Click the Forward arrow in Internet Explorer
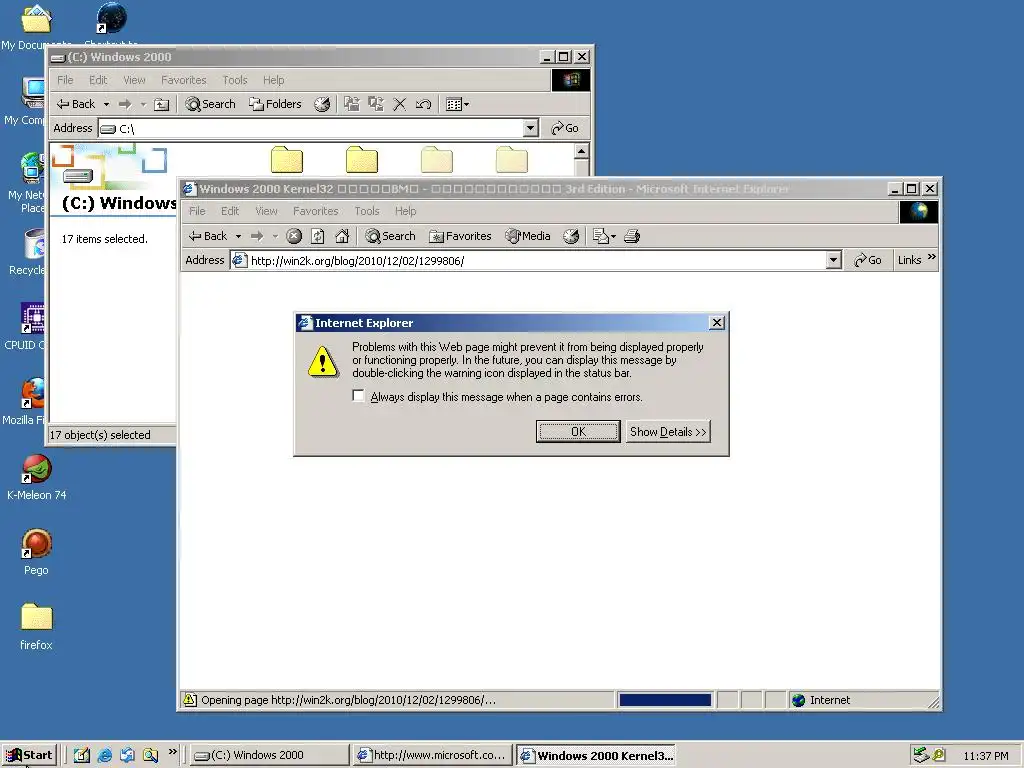Screen dimensions: 1024x768 [x=257, y=236]
